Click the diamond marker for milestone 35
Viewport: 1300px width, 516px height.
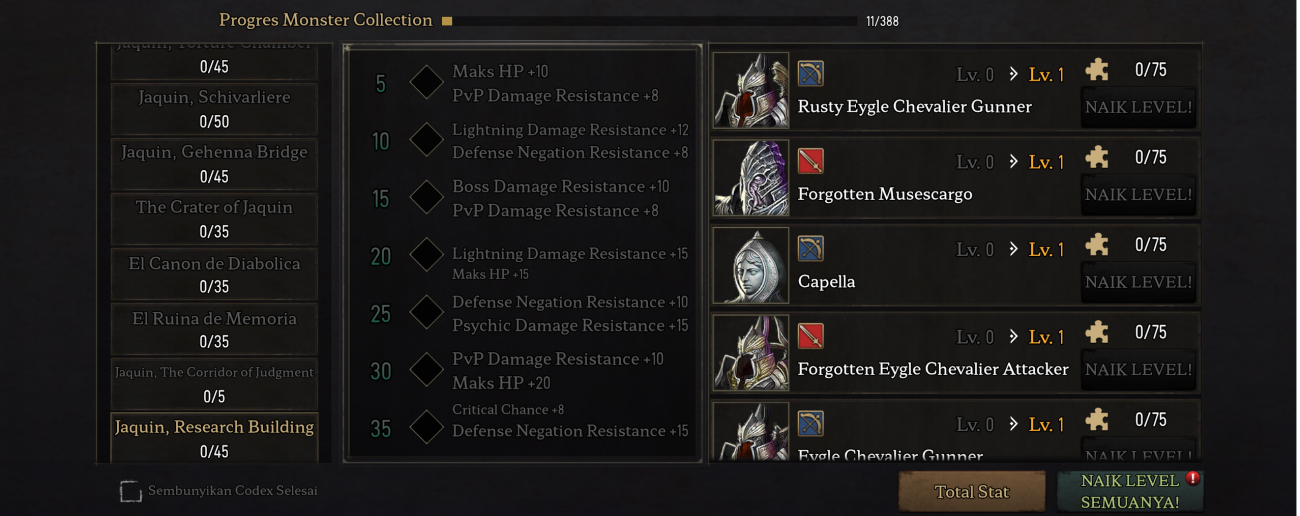pos(427,428)
